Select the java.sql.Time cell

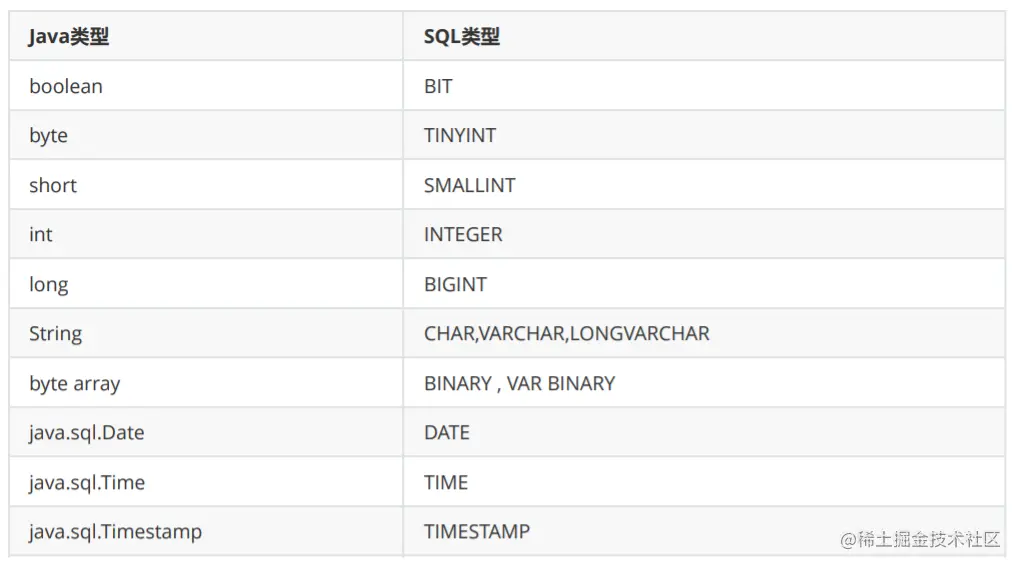[87, 482]
